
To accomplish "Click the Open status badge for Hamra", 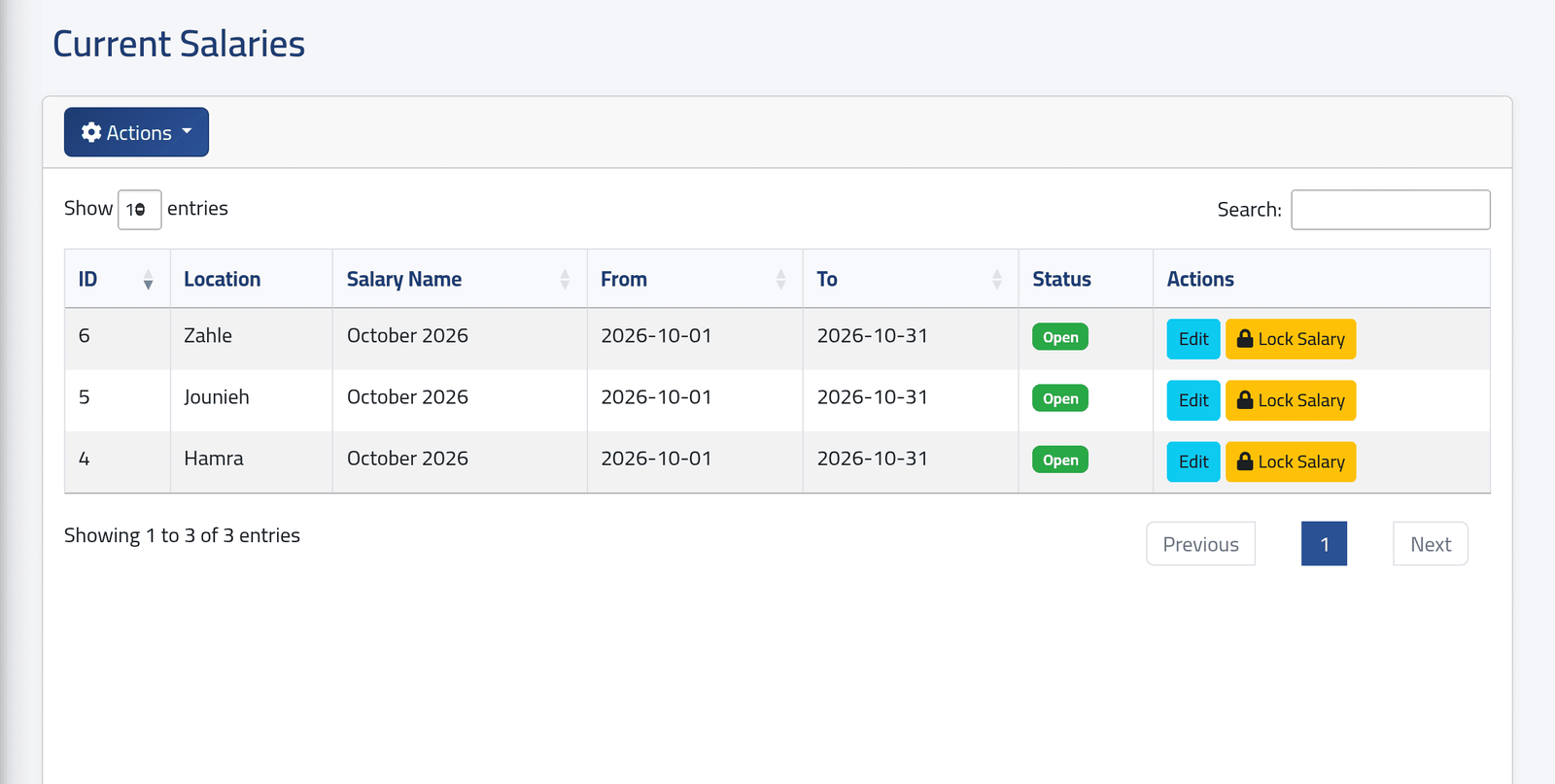I will 1060,460.
